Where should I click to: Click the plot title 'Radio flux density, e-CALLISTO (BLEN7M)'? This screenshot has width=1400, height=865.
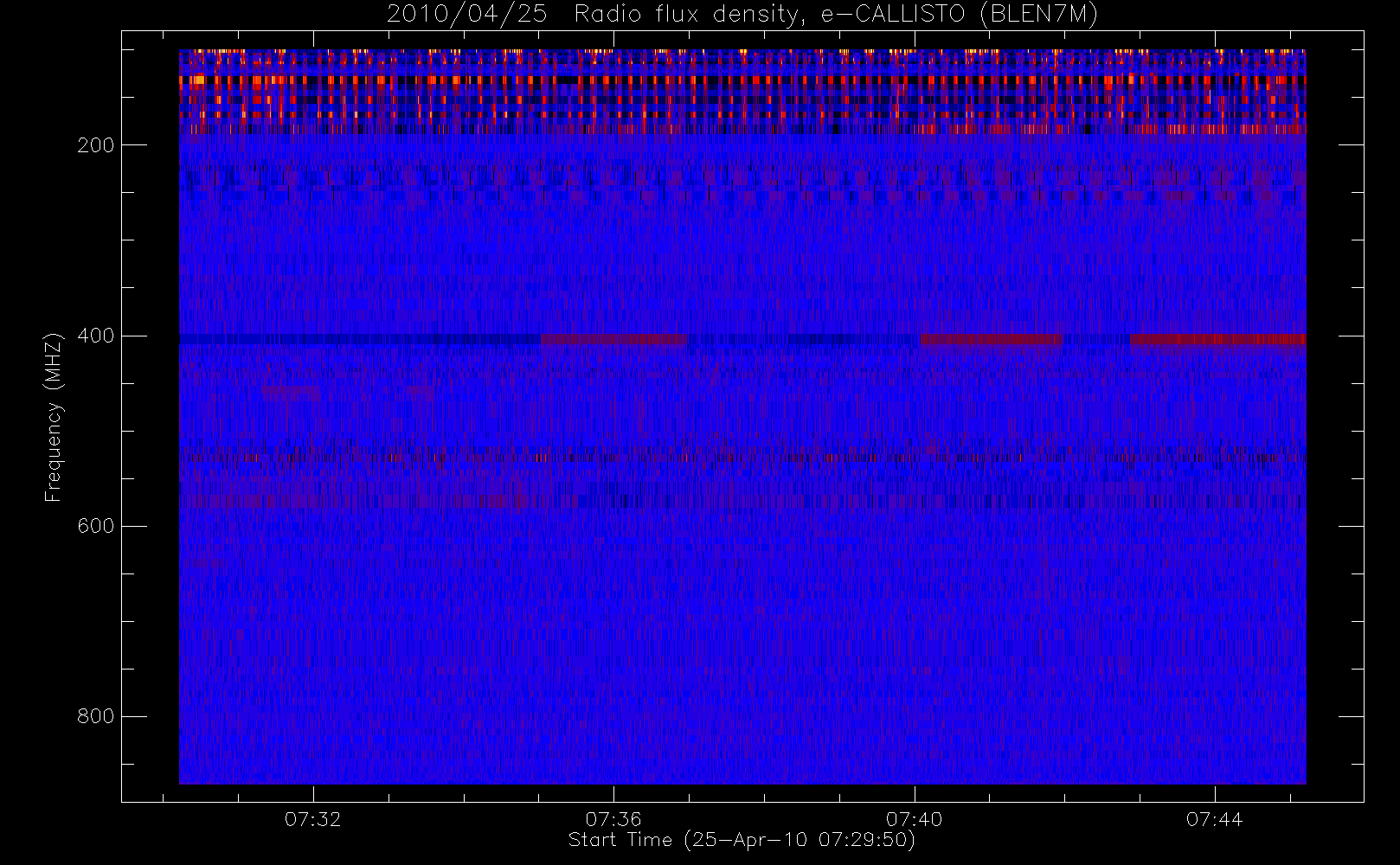(x=836, y=15)
